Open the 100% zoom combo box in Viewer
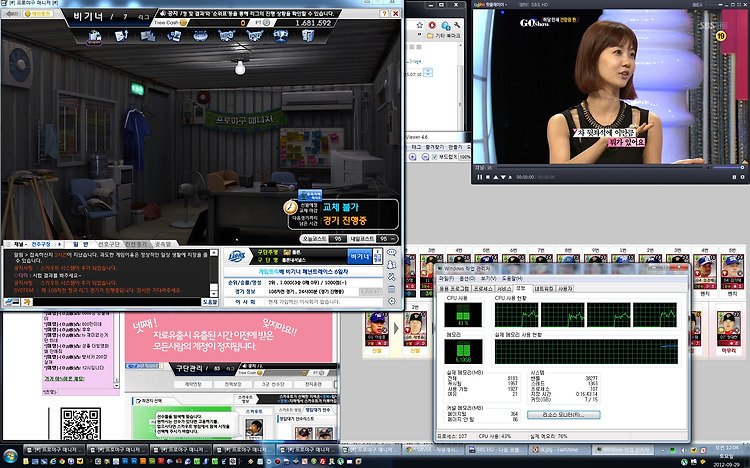This screenshot has height=468, width=750. tap(465, 157)
